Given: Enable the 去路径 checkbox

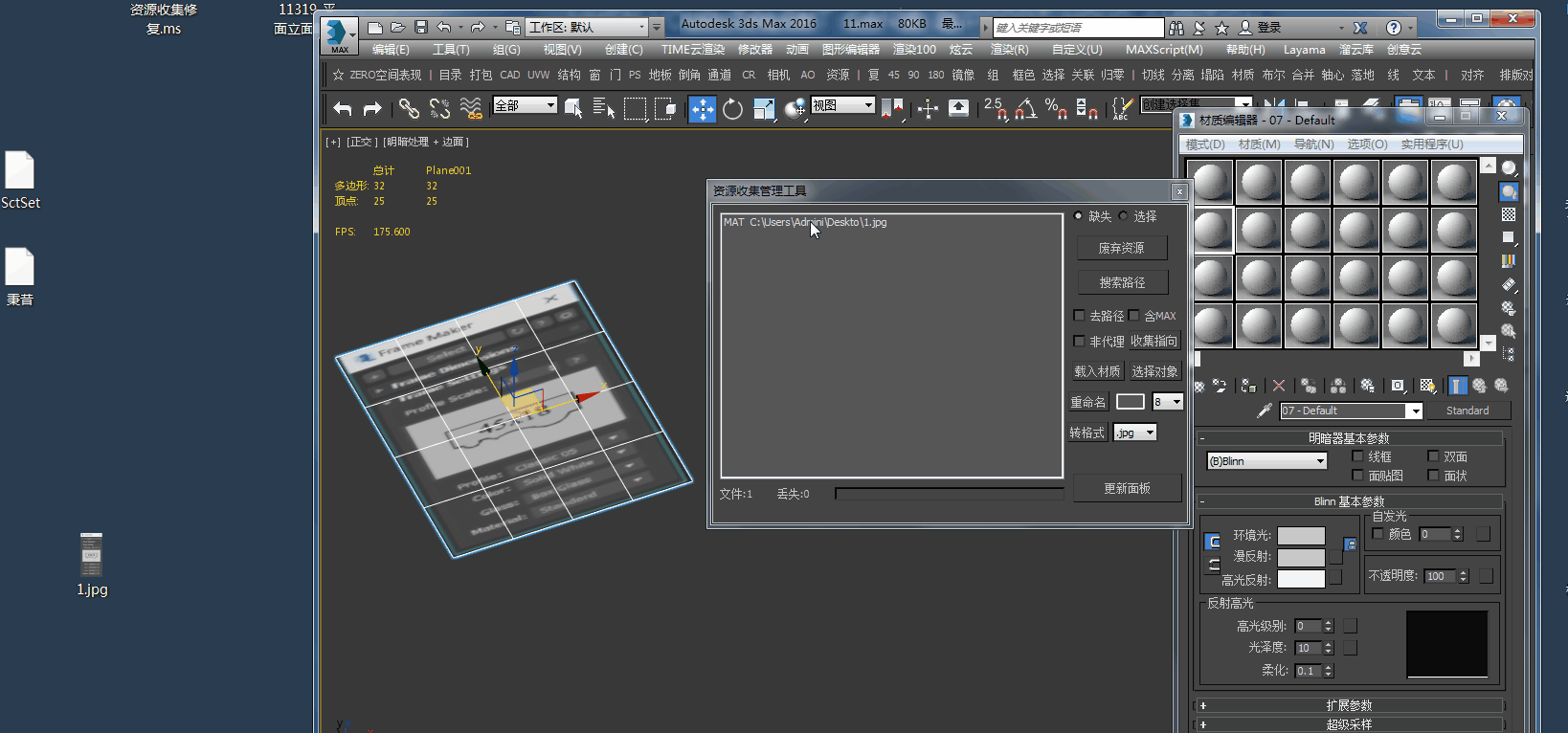Looking at the screenshot, I should [x=1080, y=316].
